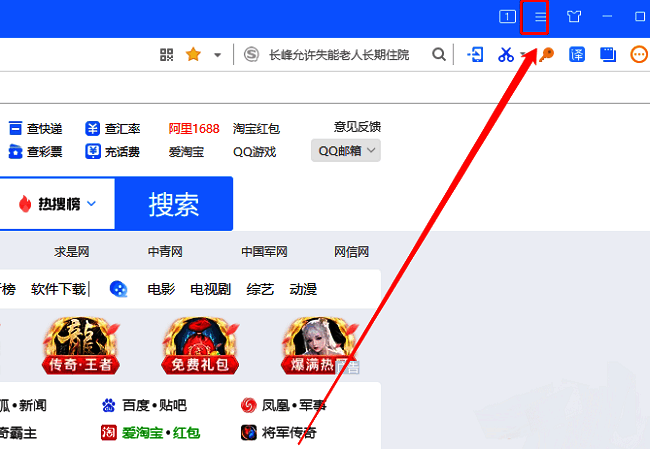Open the 爱淘宝·红包 link
650x449 pixels.
[161, 433]
